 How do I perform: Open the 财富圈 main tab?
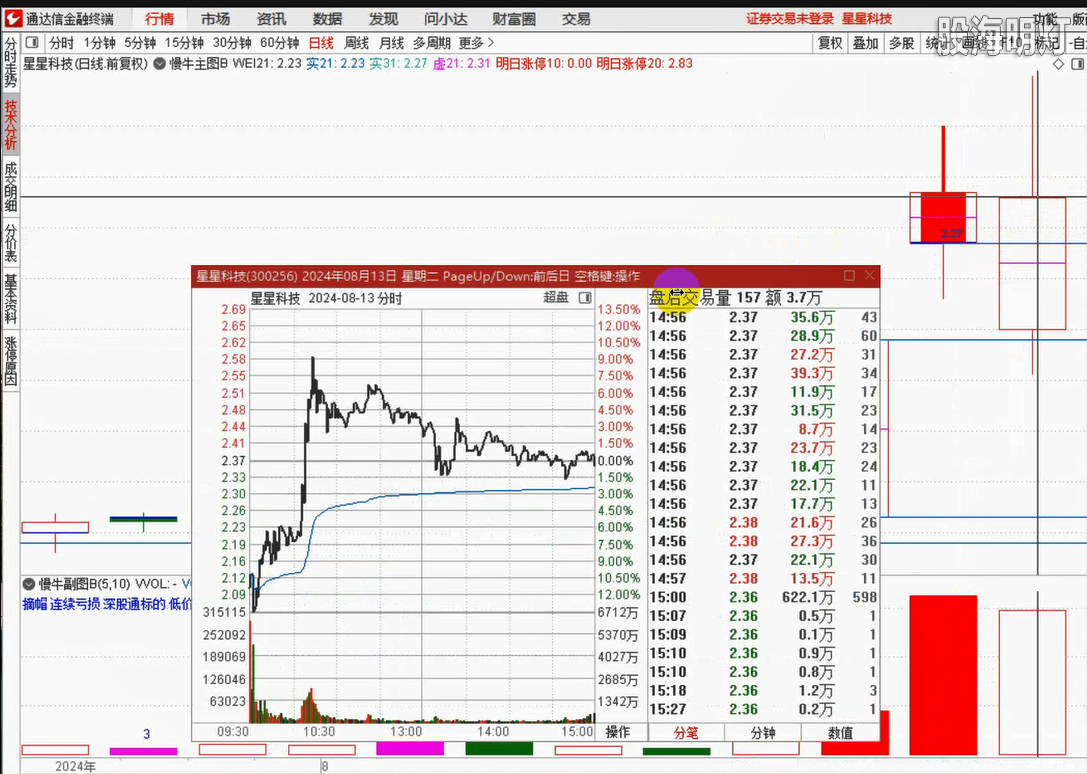(514, 19)
